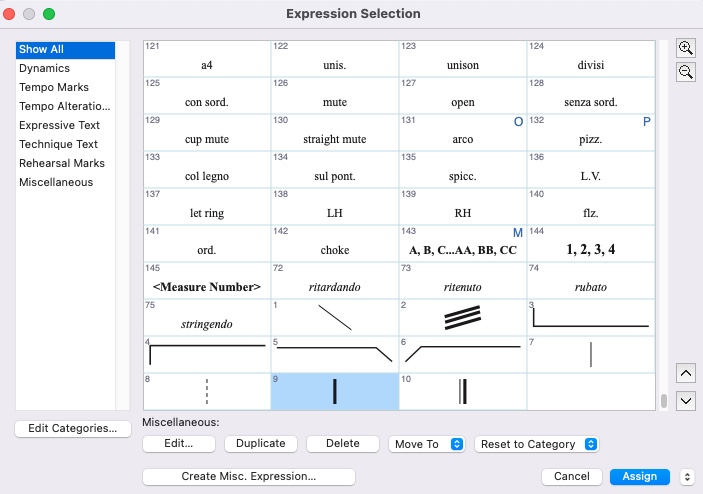Click the Edit Categories button
The height and width of the screenshot is (494, 703).
point(72,428)
